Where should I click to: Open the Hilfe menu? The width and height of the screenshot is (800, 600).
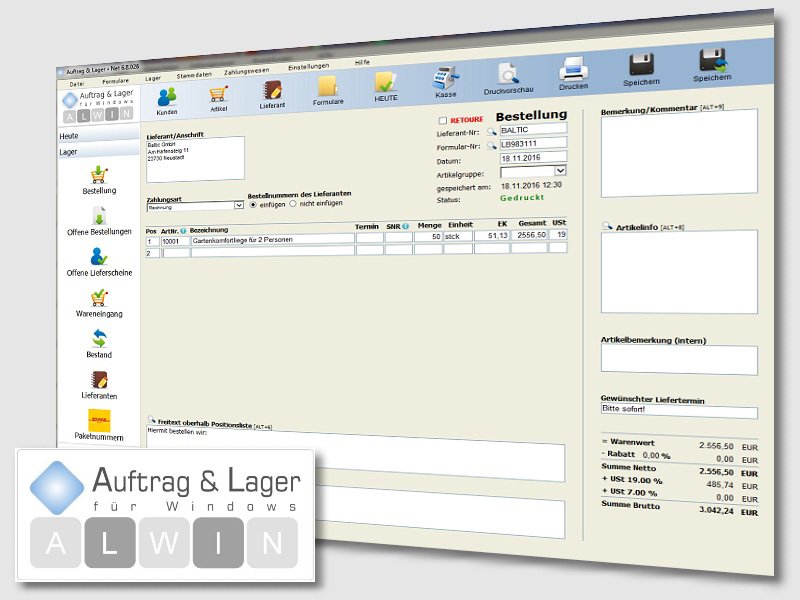pyautogui.click(x=362, y=63)
